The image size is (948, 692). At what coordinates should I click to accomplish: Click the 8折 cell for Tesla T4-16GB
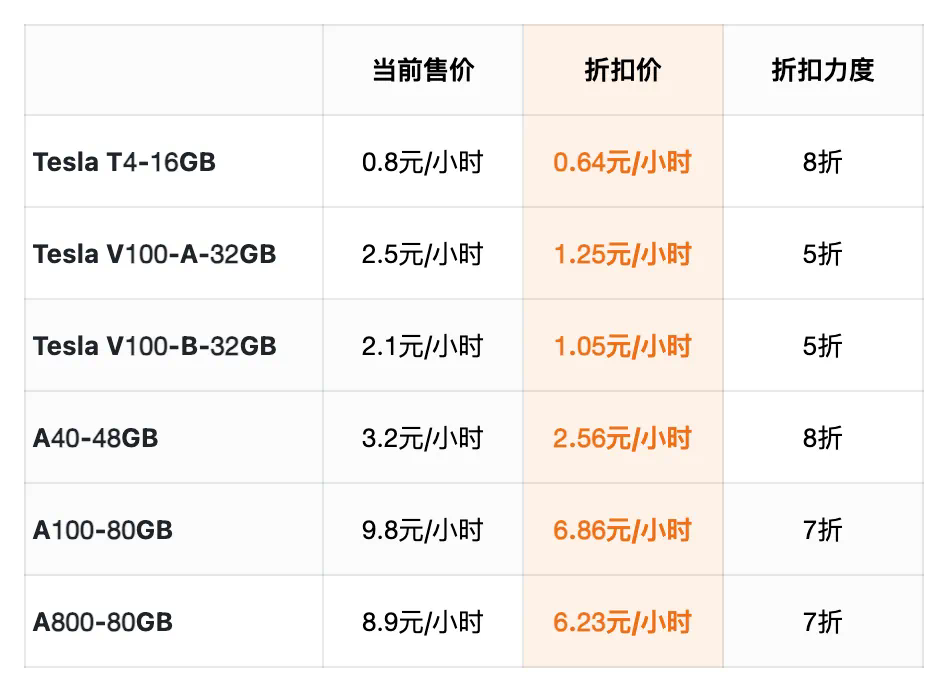pyautogui.click(x=822, y=162)
